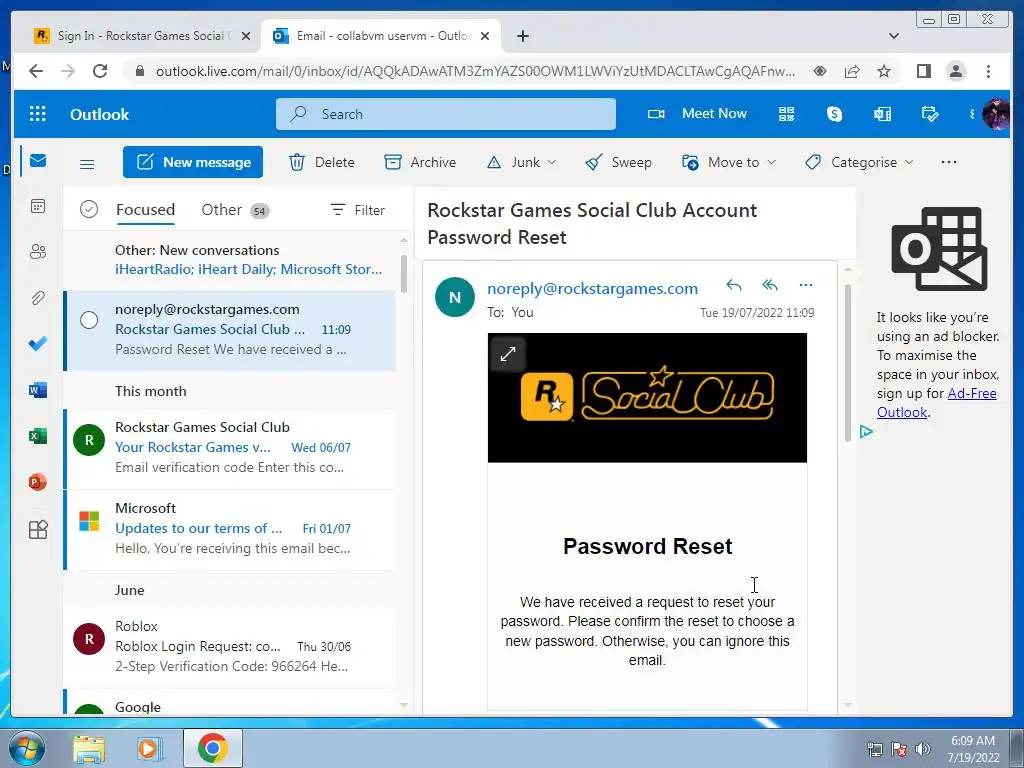Viewport: 1024px width, 768px height.
Task: Open Calendar from the left rail
Action: coord(38,206)
